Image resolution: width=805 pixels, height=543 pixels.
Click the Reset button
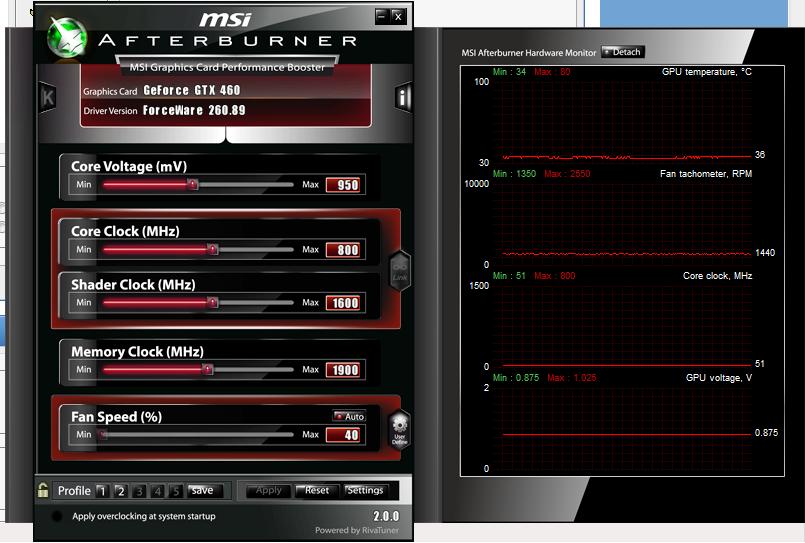(317, 491)
